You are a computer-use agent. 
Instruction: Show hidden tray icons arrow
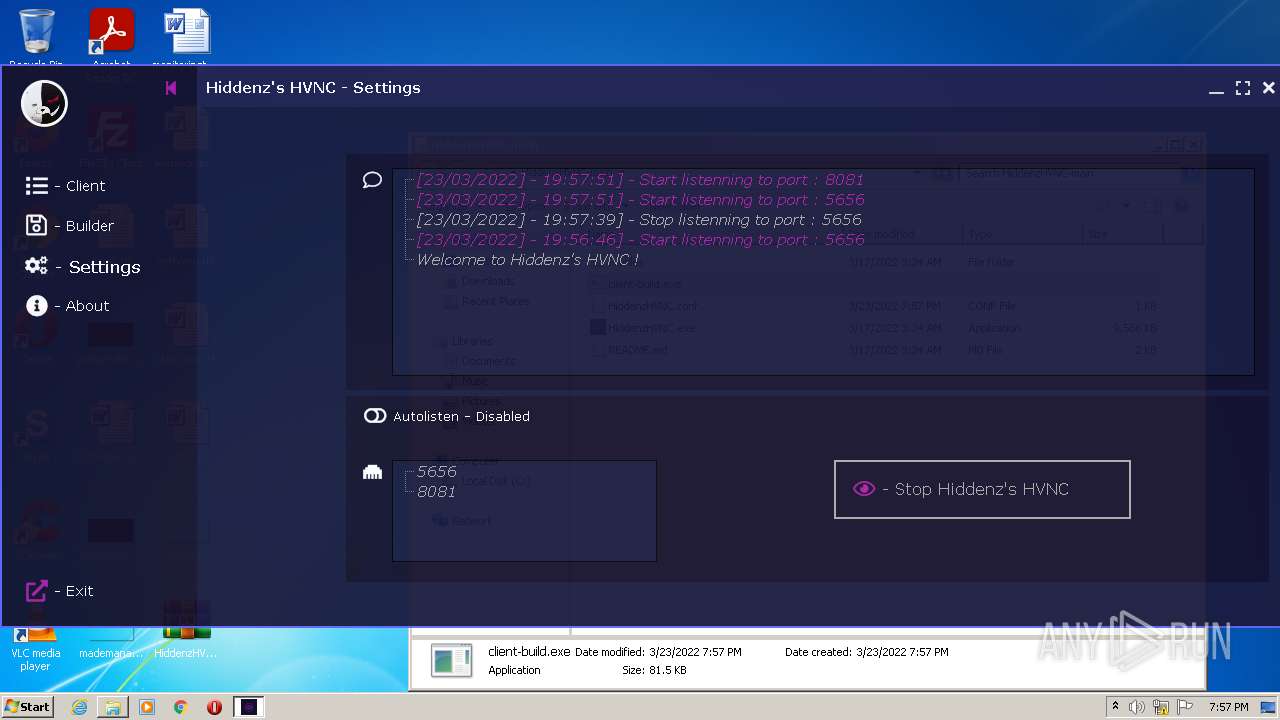[x=1115, y=707]
